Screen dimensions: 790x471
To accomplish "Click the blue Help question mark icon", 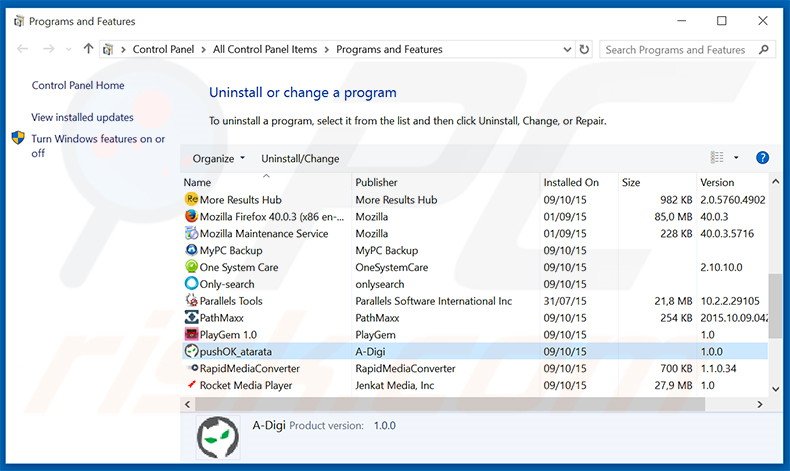I will point(762,158).
